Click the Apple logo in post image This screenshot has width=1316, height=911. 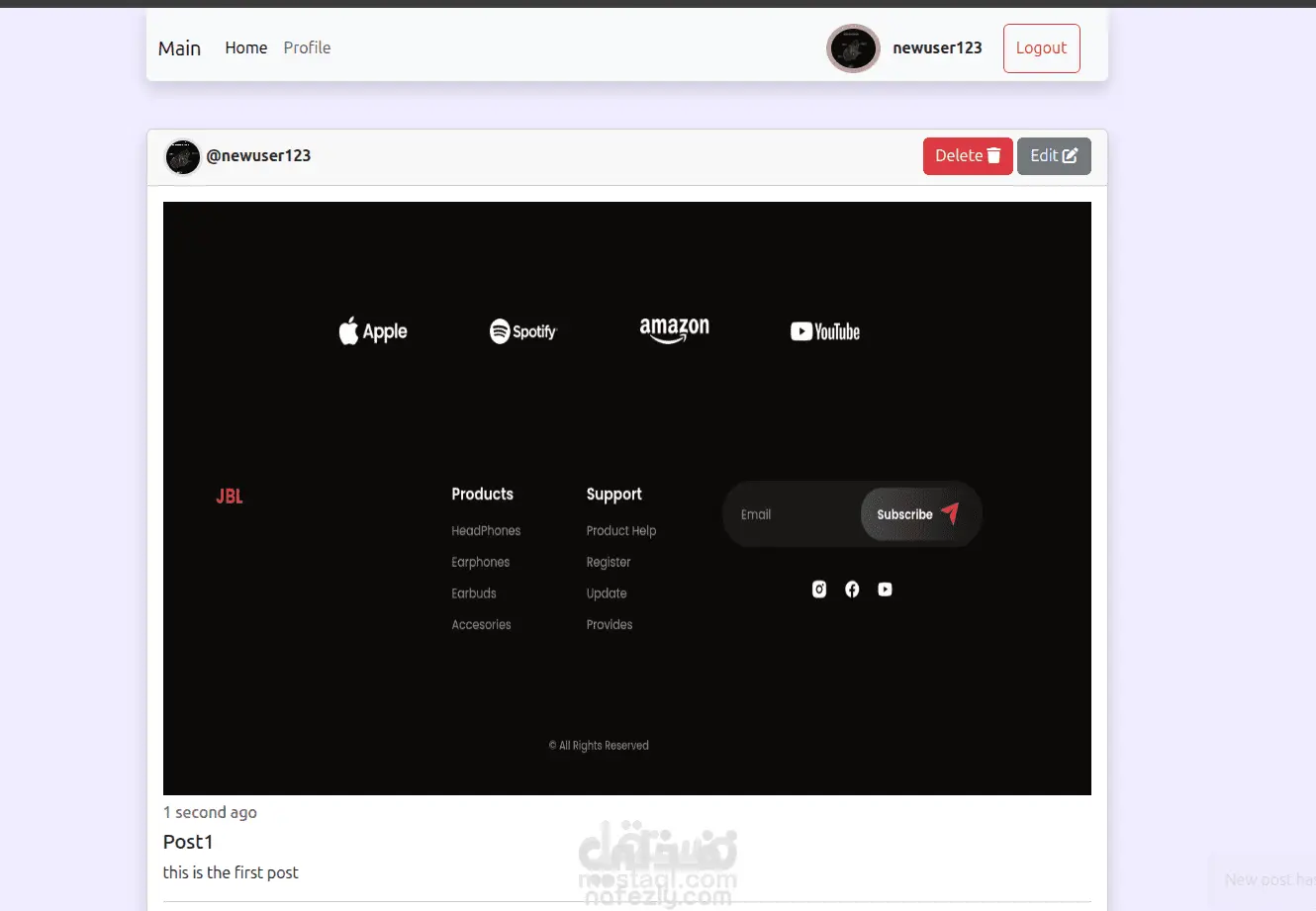(x=373, y=331)
